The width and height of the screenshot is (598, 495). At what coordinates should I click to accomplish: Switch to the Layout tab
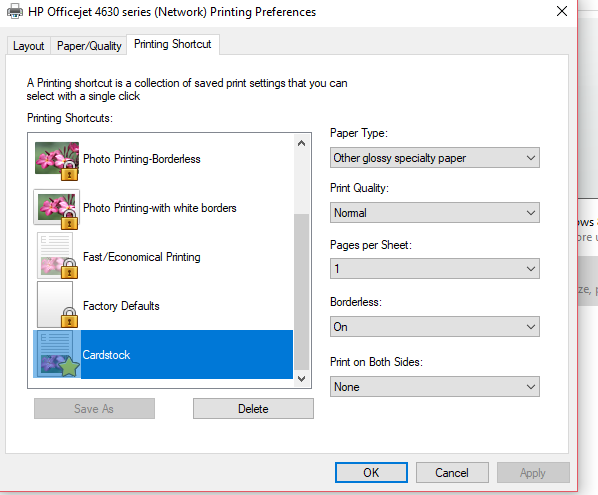[29, 46]
